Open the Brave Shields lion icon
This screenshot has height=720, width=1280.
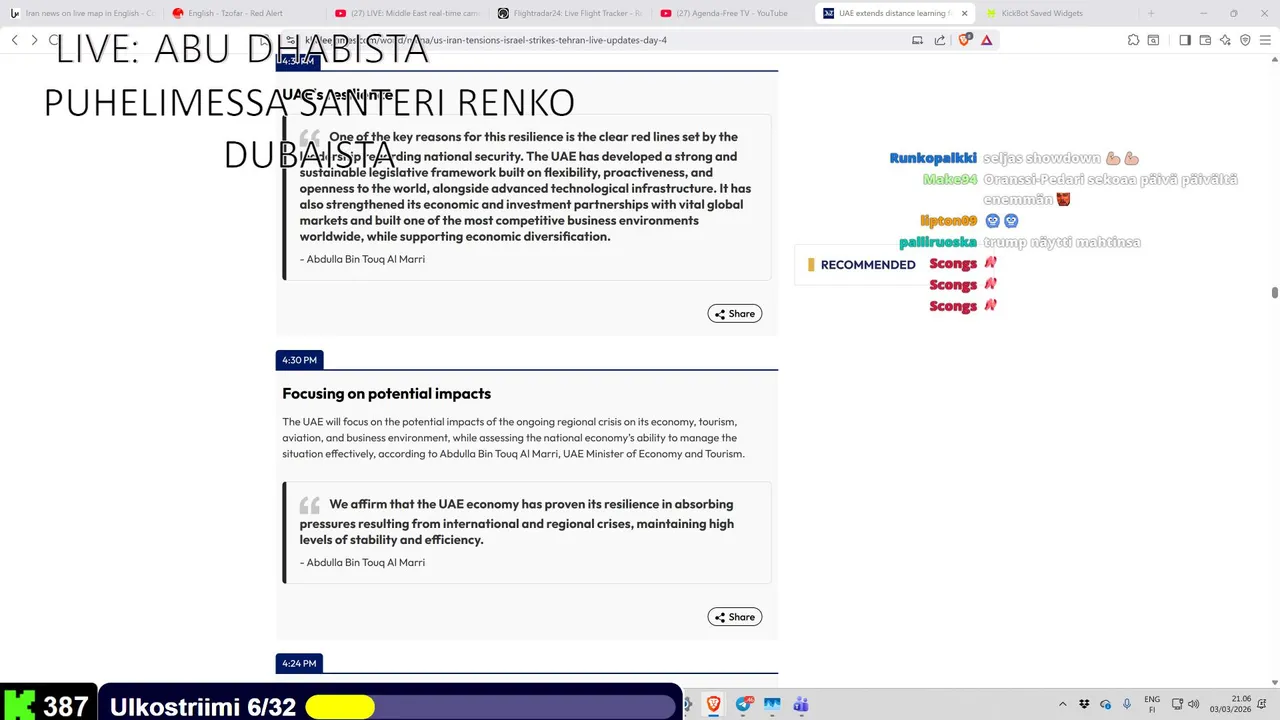[965, 40]
